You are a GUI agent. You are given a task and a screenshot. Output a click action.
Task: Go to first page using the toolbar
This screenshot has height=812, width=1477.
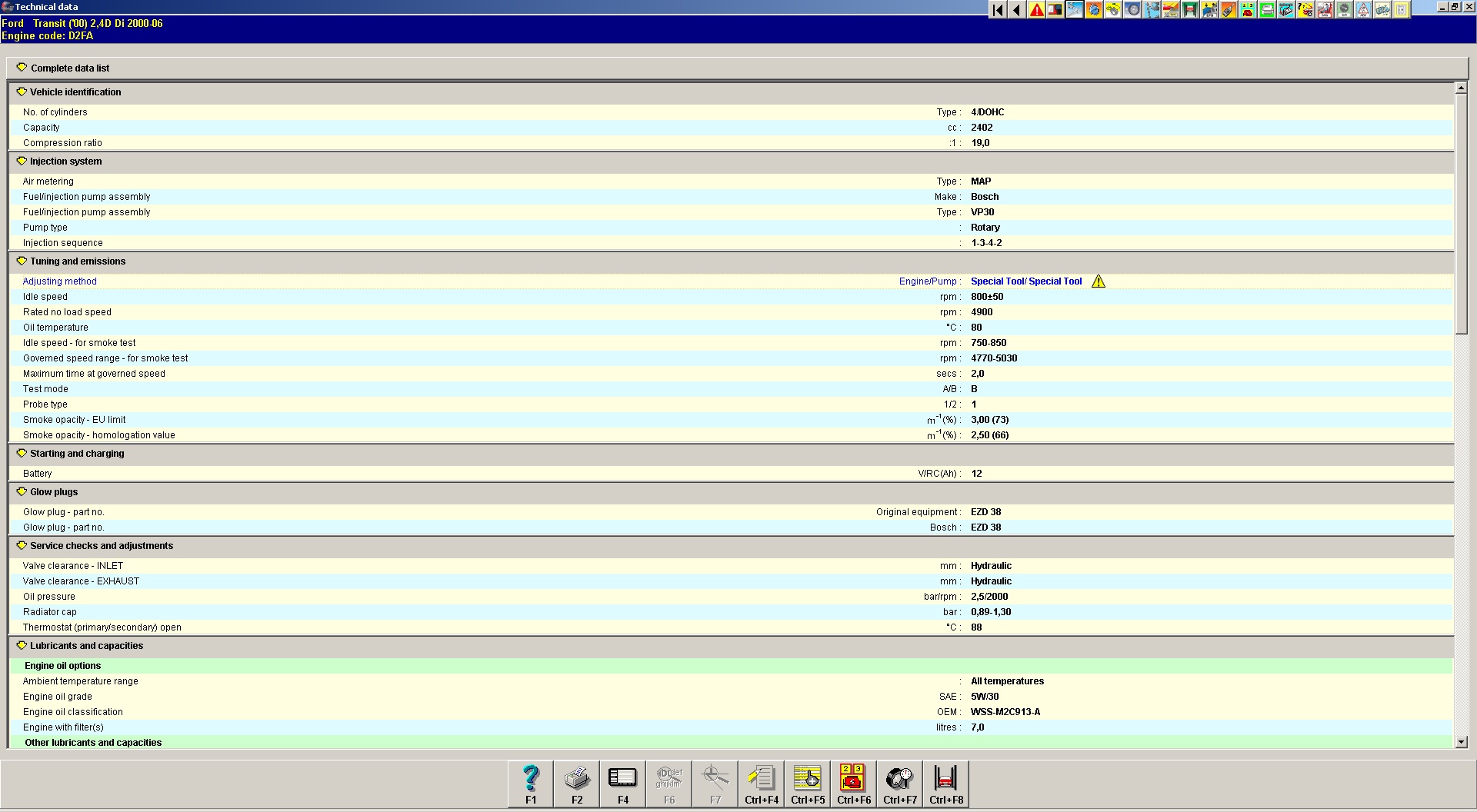tap(998, 10)
